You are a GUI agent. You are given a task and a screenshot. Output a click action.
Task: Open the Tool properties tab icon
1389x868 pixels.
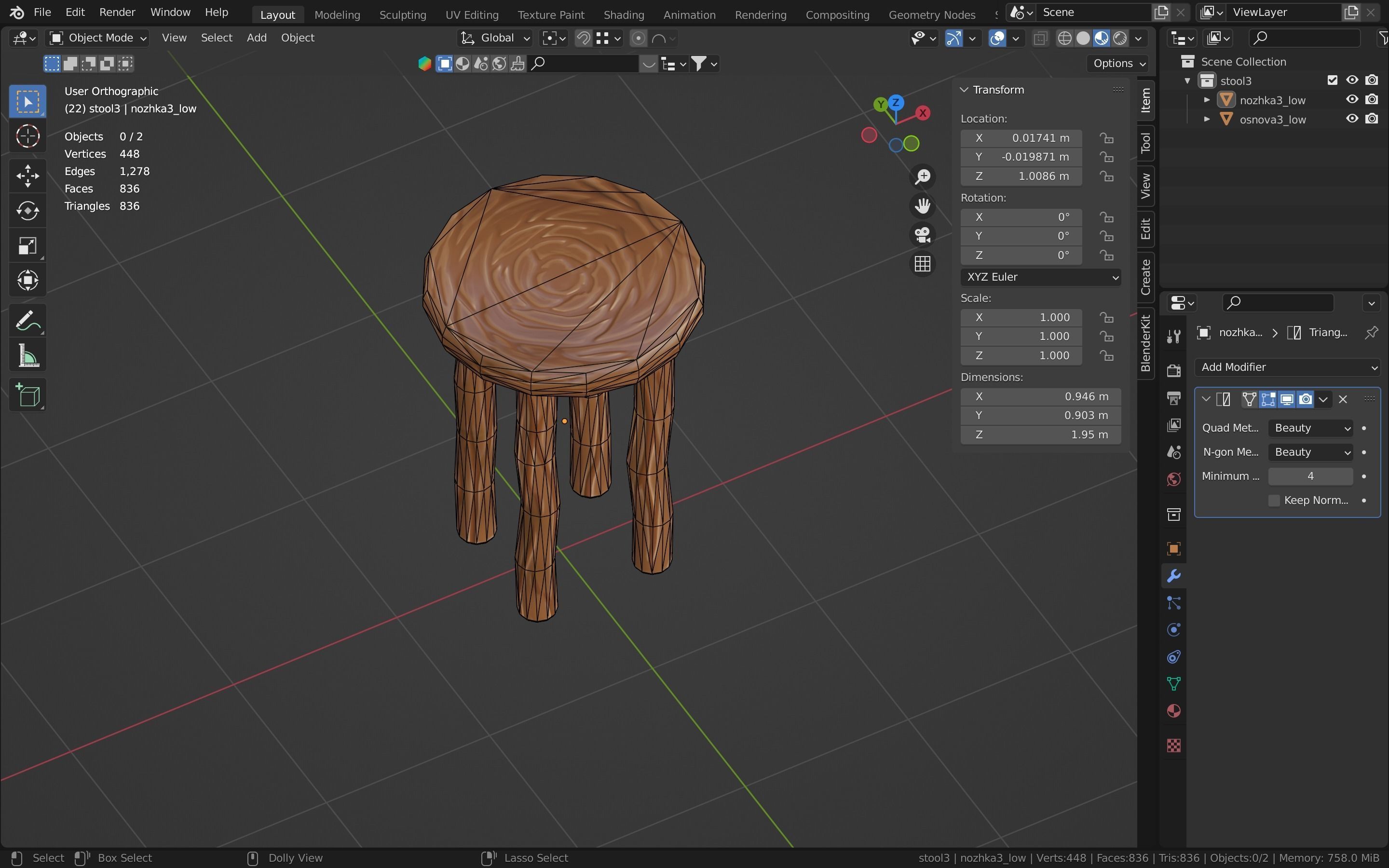(x=1174, y=336)
